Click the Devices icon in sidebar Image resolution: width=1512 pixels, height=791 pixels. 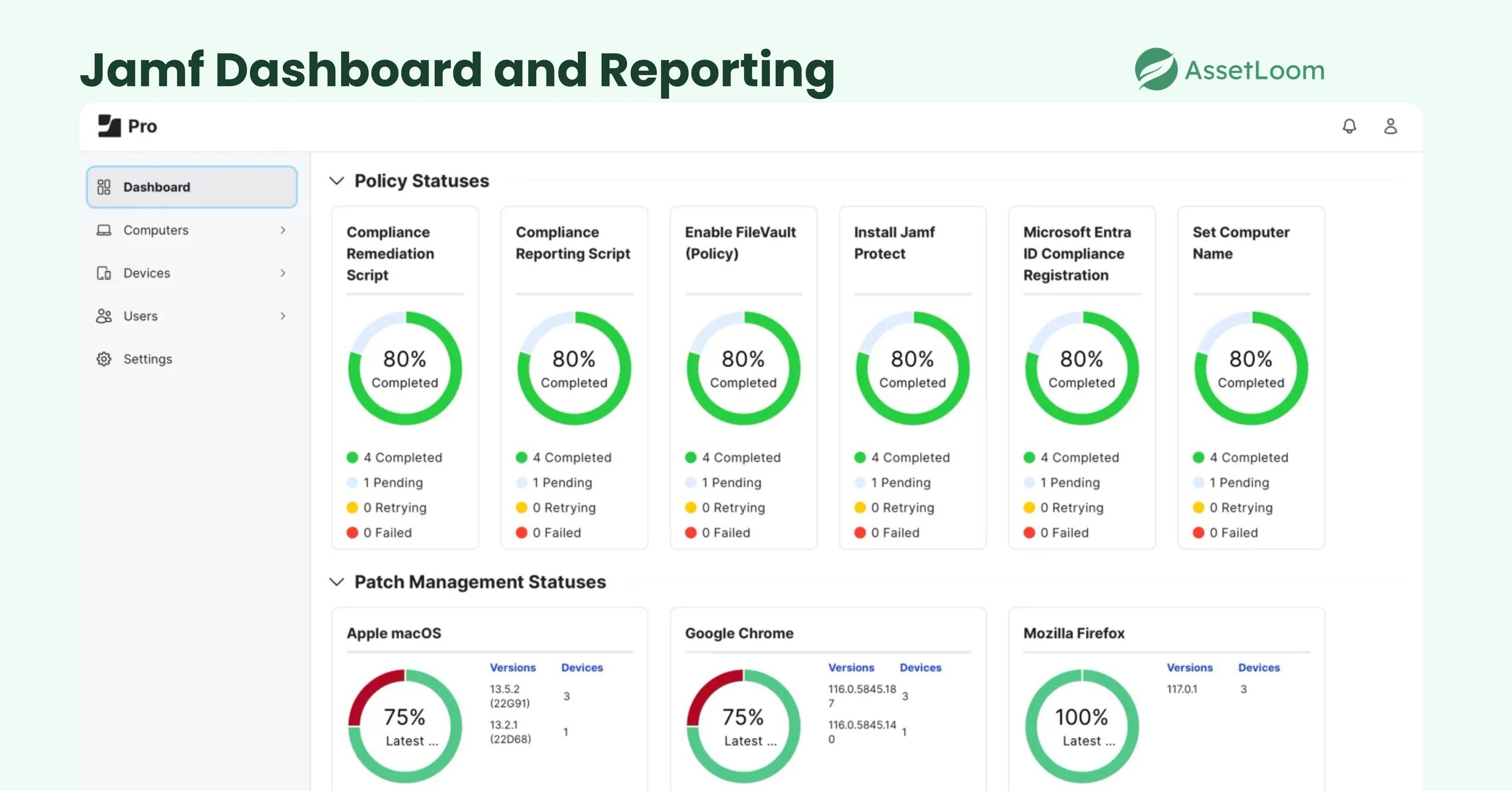(104, 274)
